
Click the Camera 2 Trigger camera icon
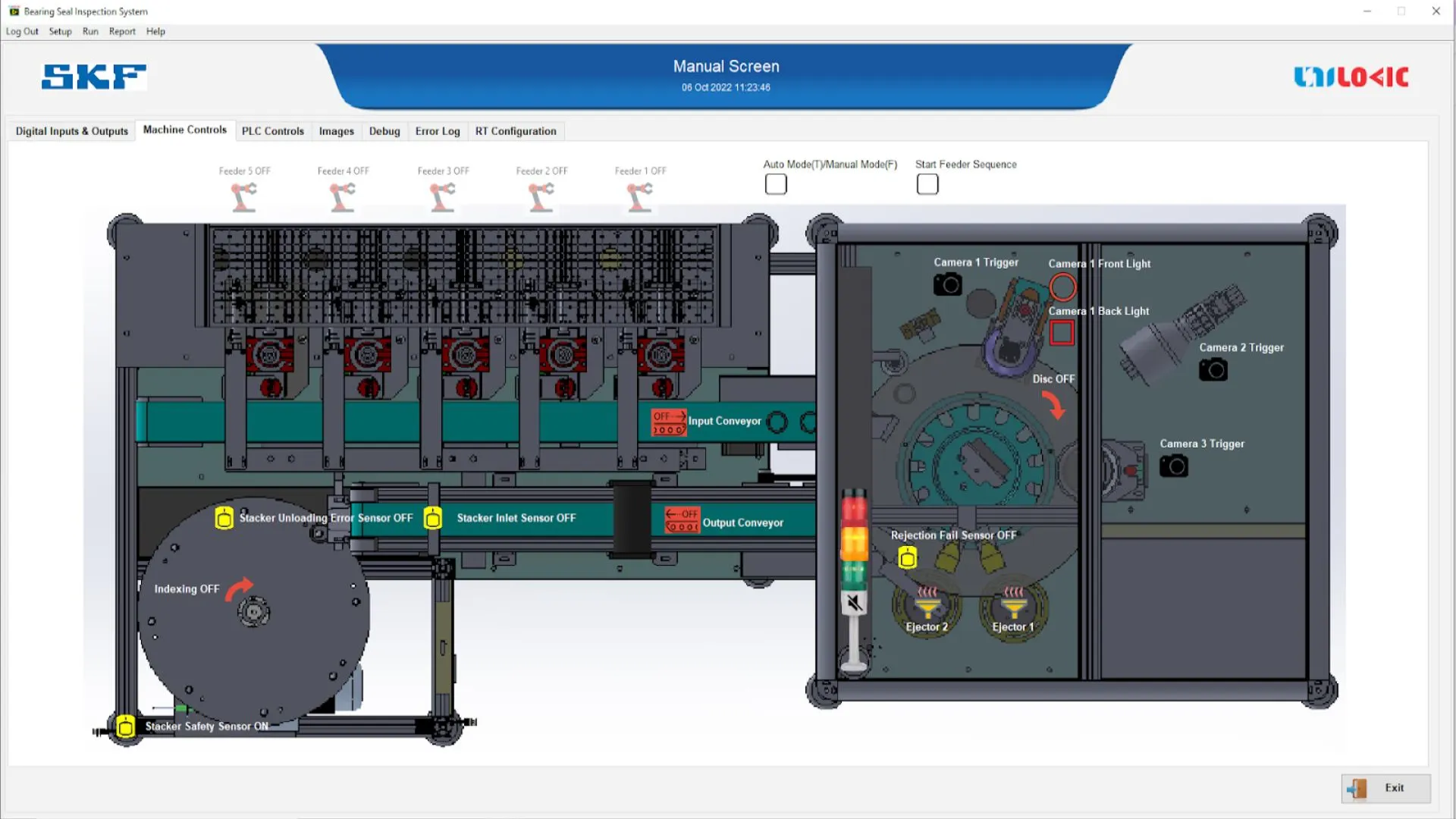pyautogui.click(x=1213, y=370)
